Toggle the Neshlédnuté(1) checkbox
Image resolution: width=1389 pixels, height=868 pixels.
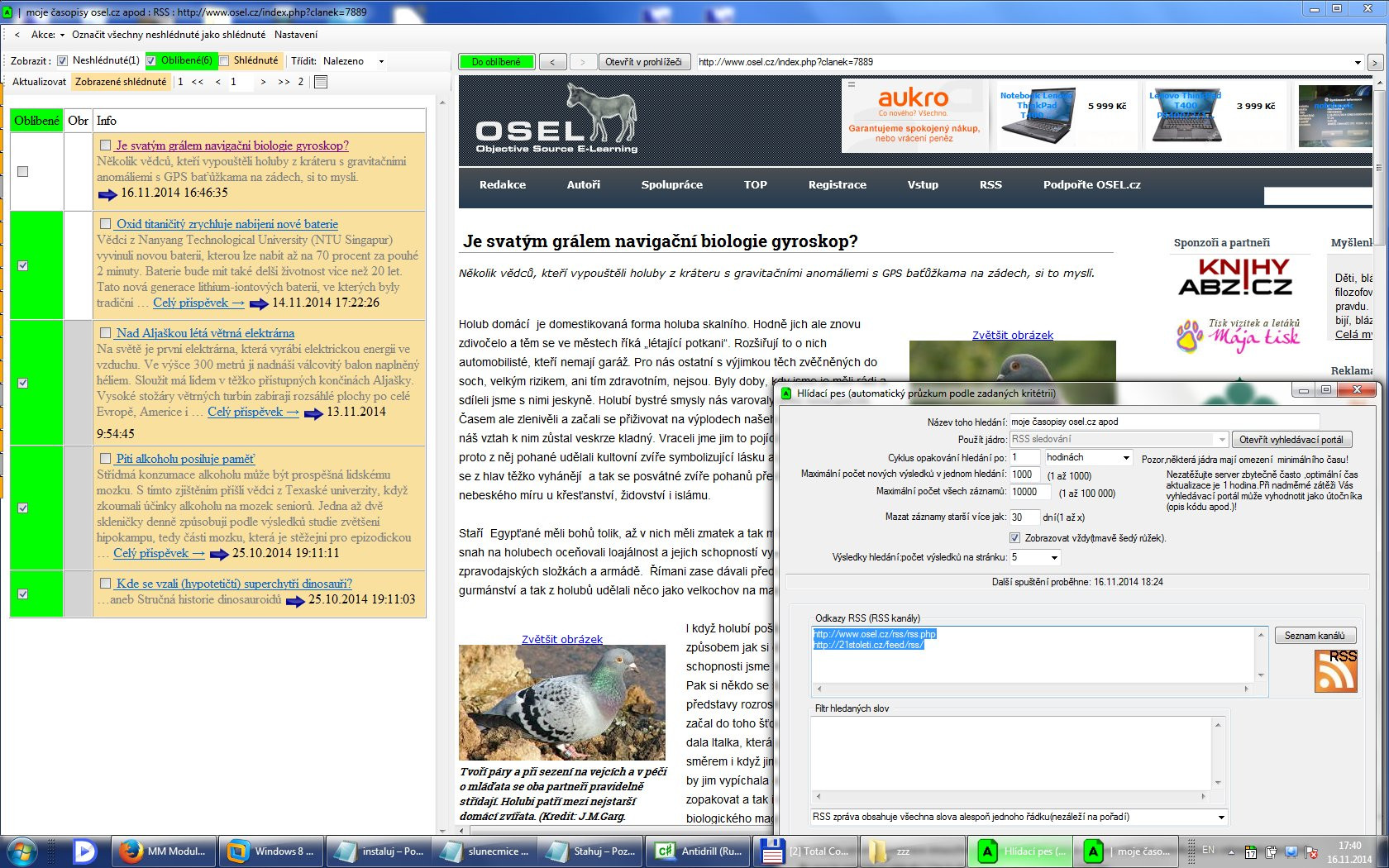pos(62,60)
